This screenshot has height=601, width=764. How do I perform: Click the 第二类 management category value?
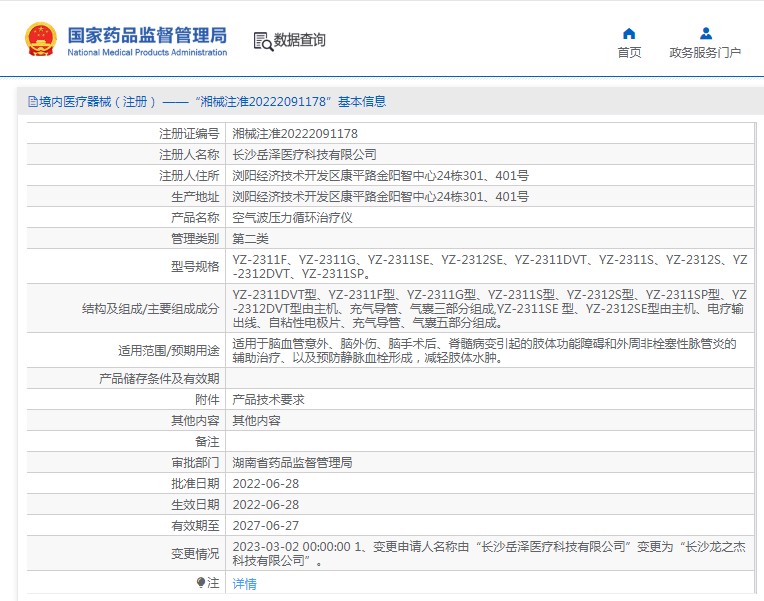pyautogui.click(x=251, y=238)
